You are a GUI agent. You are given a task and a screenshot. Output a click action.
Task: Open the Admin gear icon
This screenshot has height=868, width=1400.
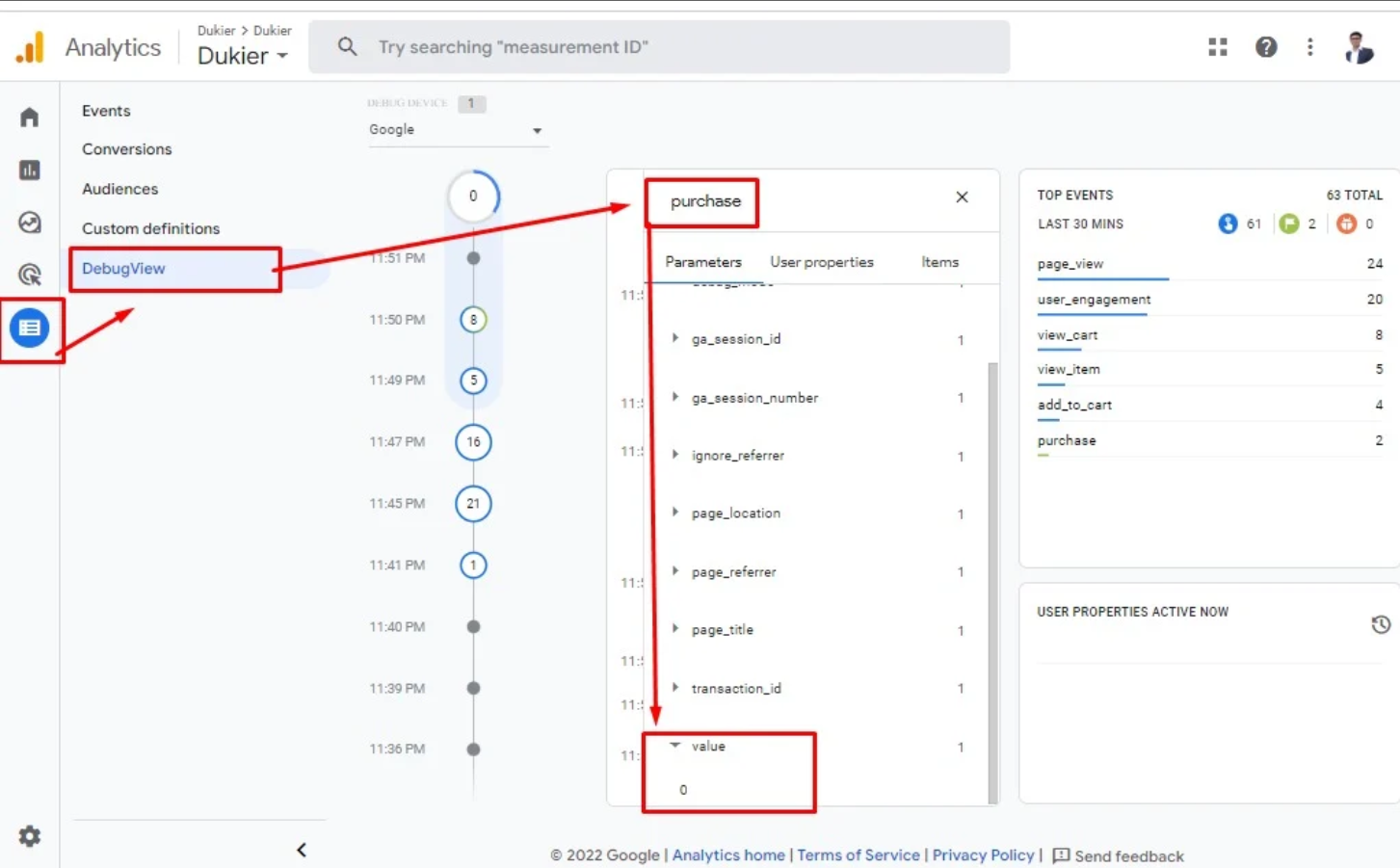tap(30, 836)
